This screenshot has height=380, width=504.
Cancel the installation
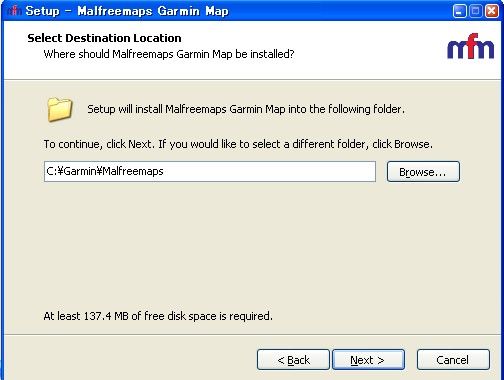point(453,360)
